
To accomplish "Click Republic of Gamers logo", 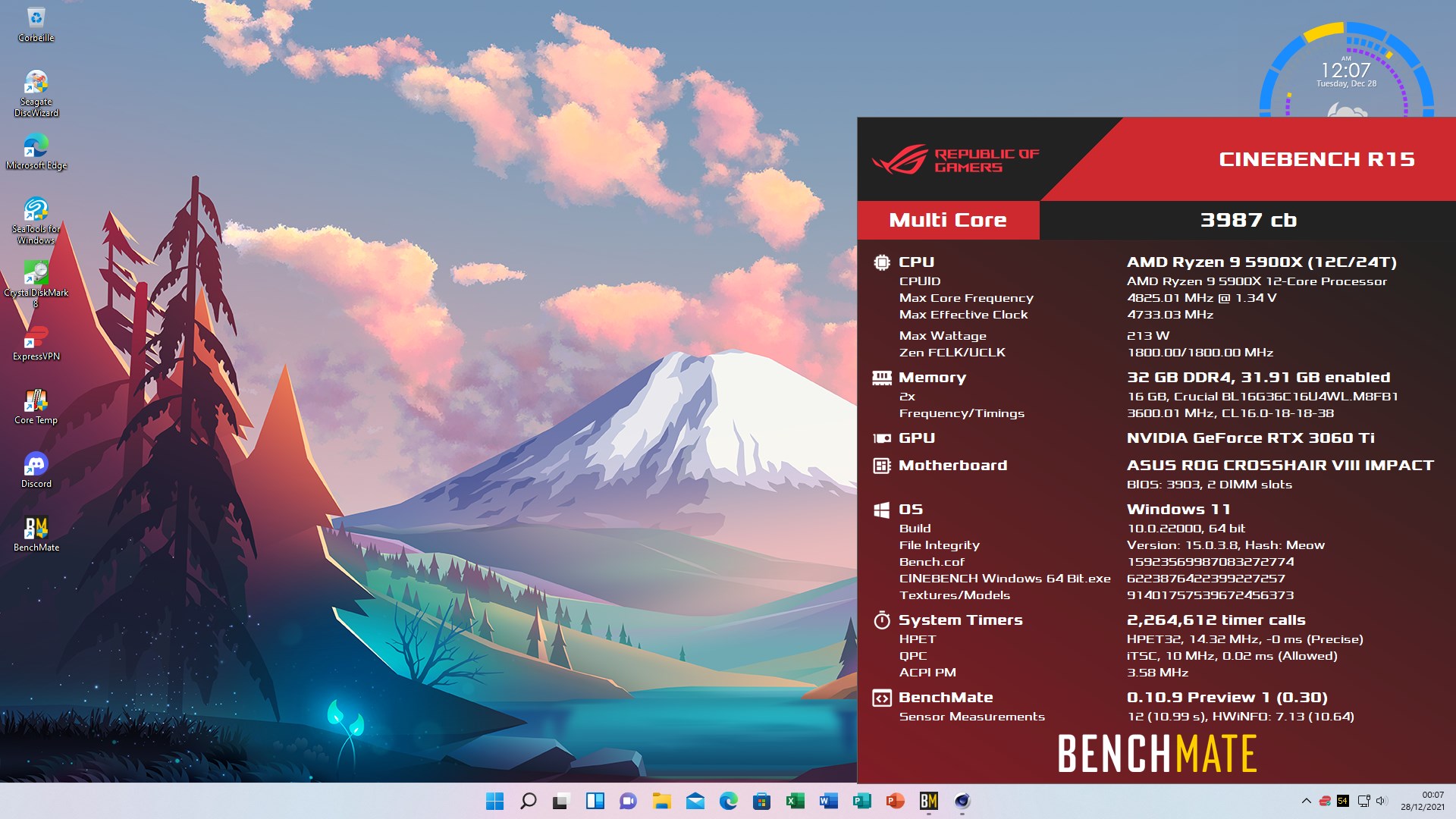I will pyautogui.click(x=955, y=160).
